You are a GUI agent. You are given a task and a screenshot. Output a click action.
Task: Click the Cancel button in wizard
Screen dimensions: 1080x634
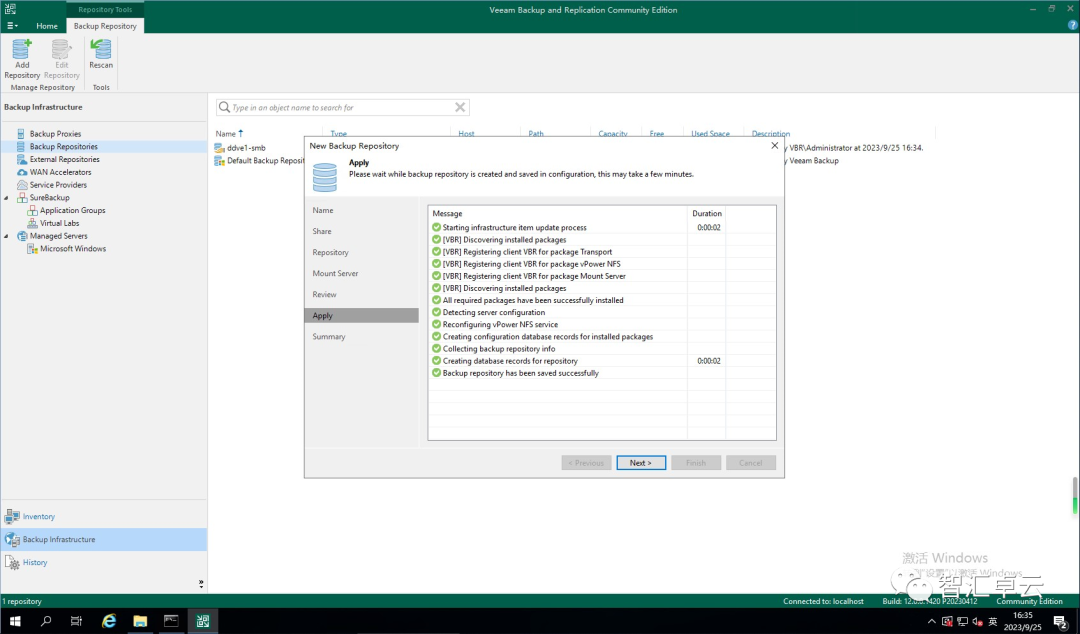[751, 462]
